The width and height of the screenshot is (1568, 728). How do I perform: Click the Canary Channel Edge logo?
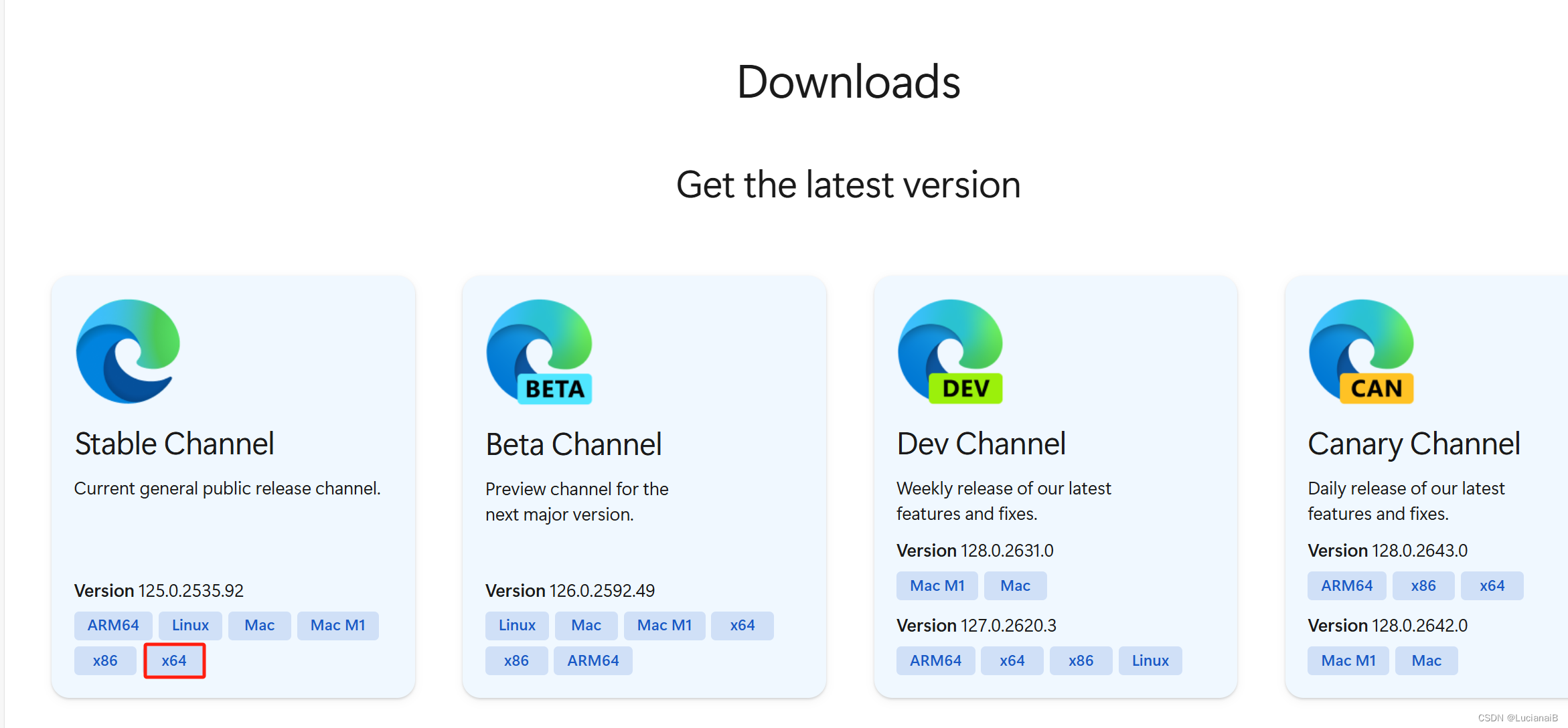coord(1361,351)
